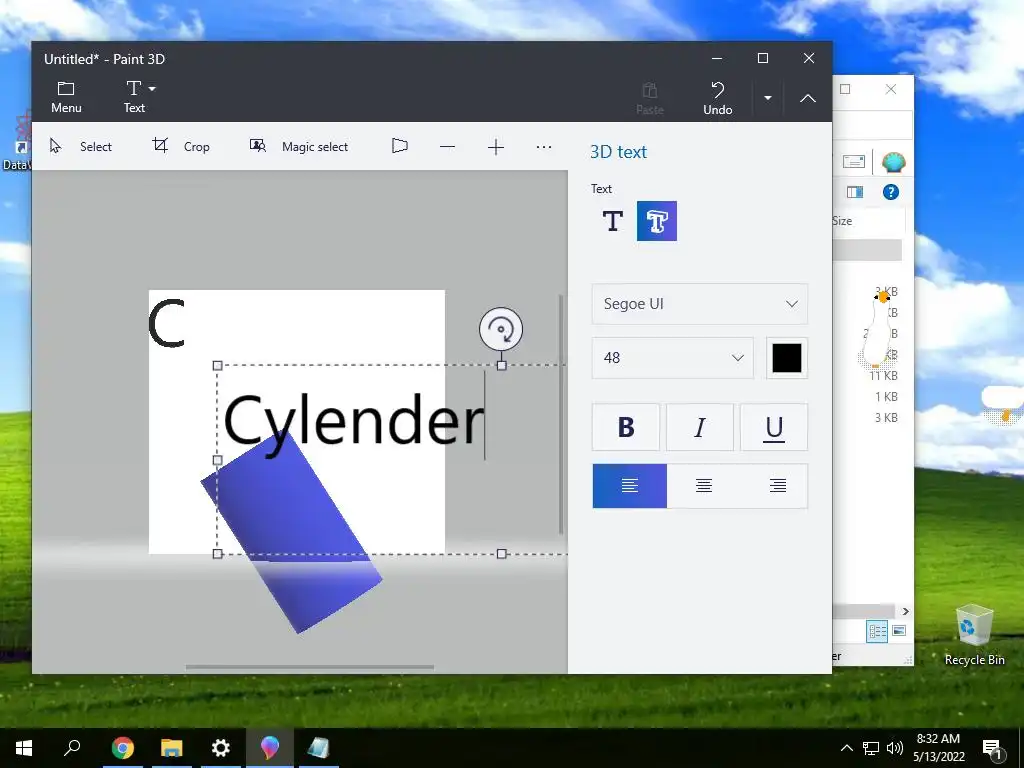Toggle Italic formatting
This screenshot has height=768, width=1024.
[699, 427]
